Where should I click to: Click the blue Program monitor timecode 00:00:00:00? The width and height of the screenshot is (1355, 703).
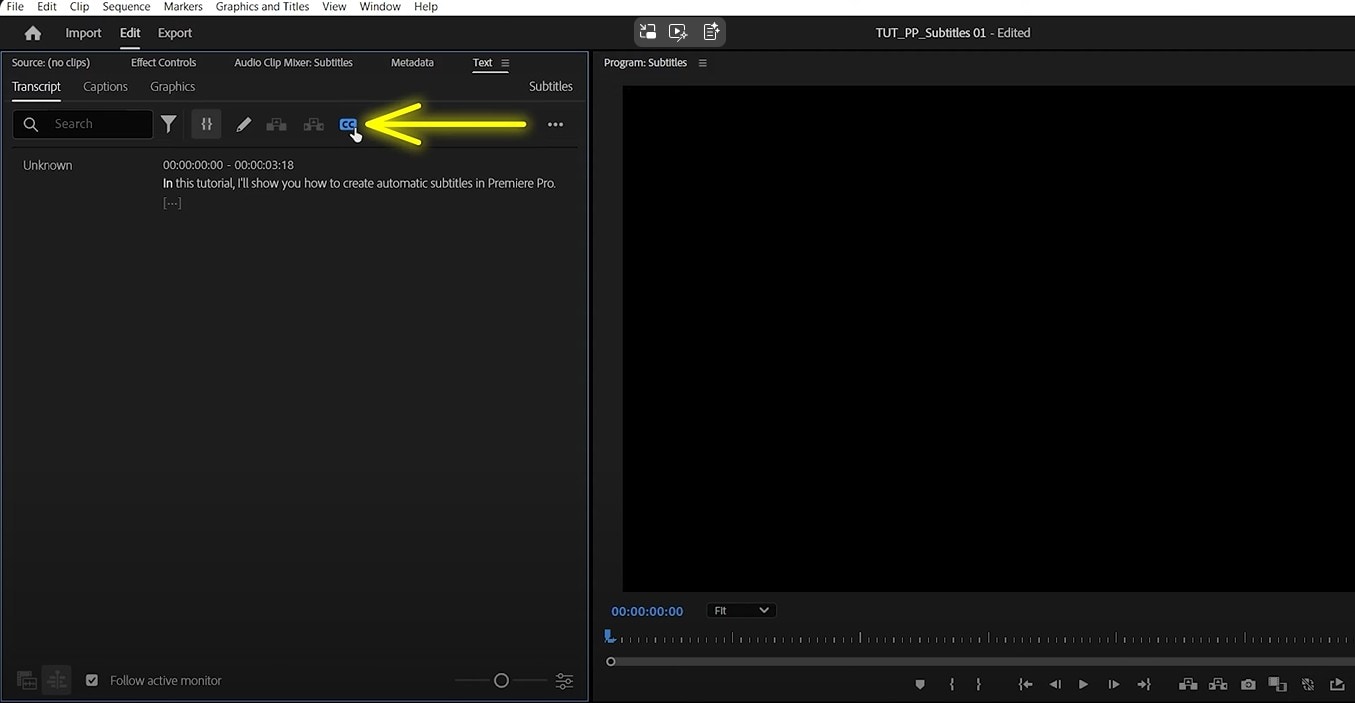(x=647, y=611)
